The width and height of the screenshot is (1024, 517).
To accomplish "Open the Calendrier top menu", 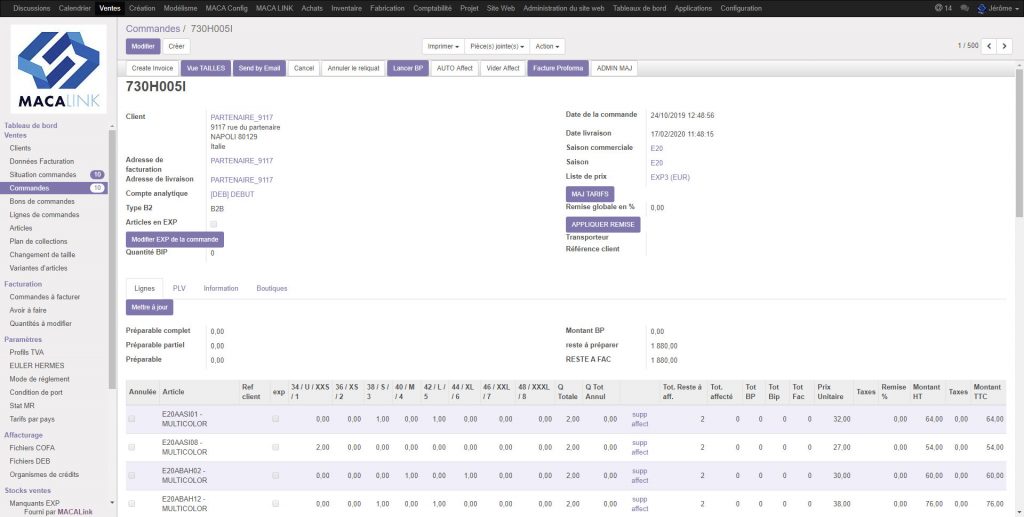I will pyautogui.click(x=74, y=8).
